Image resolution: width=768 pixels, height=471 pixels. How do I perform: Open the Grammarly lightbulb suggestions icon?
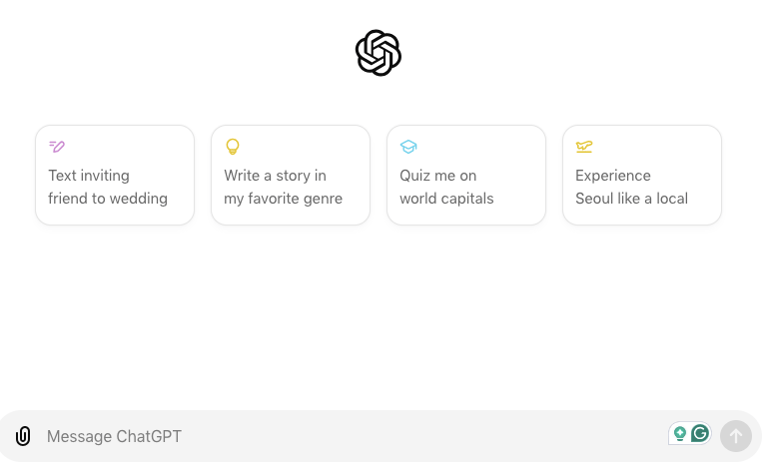(x=680, y=434)
